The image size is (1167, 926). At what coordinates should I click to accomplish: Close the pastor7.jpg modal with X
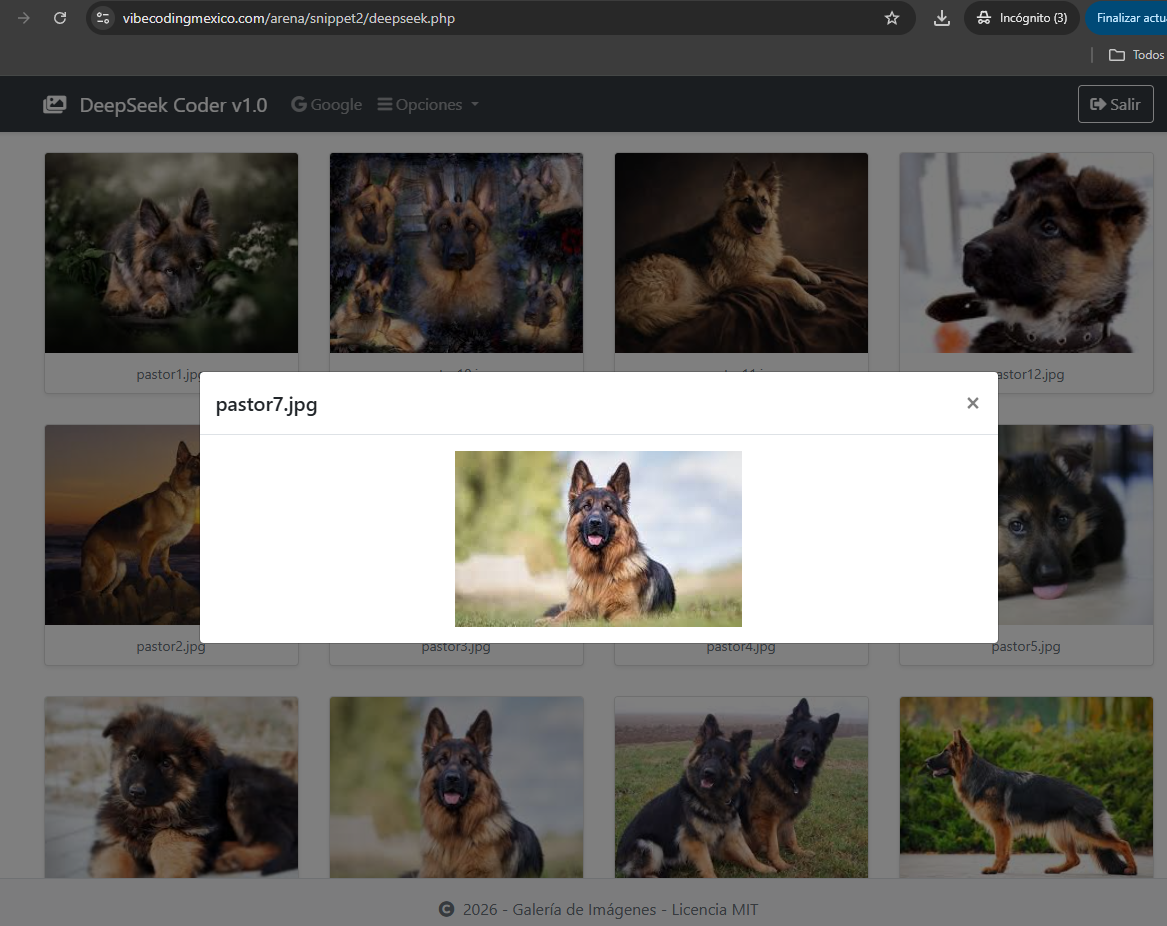tap(972, 403)
